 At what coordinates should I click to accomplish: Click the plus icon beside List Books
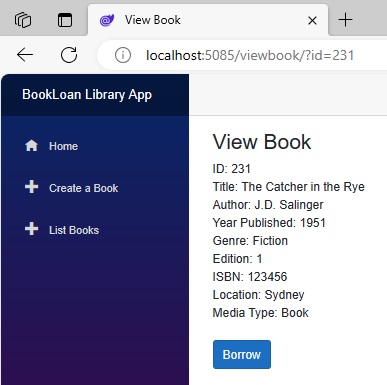[32, 229]
